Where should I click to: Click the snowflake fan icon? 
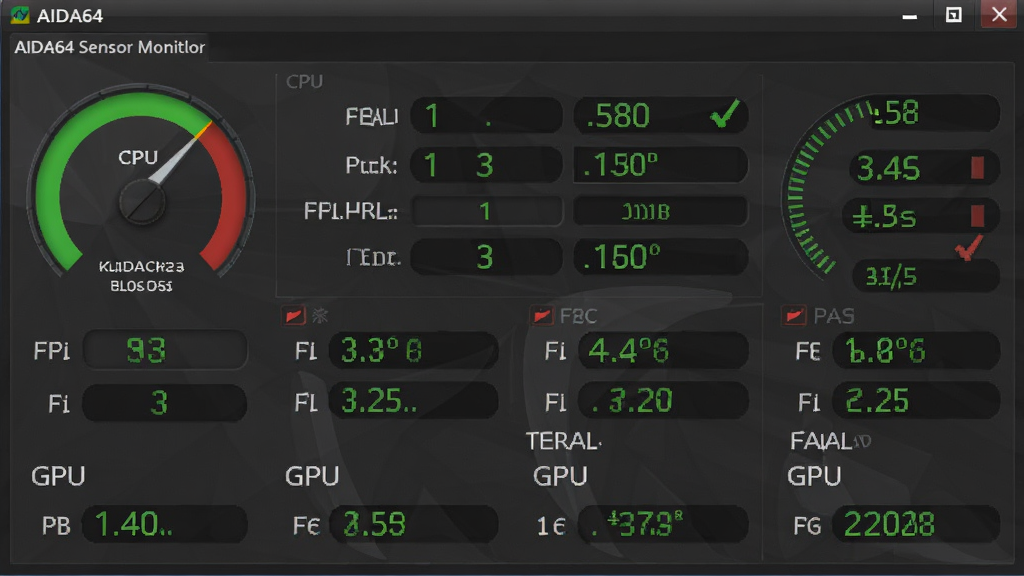320,316
